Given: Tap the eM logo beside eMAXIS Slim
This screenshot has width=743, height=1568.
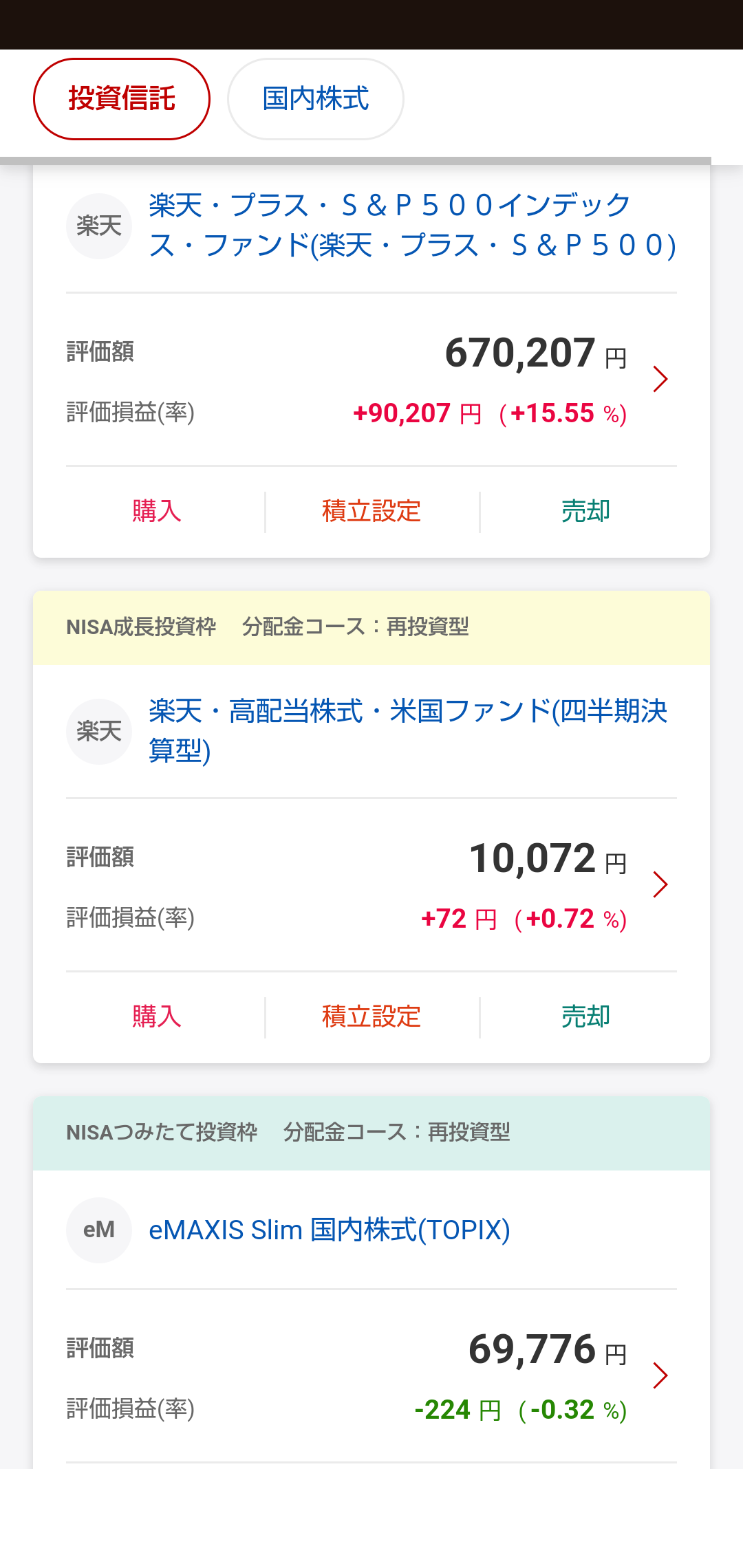Looking at the screenshot, I should (x=99, y=1230).
